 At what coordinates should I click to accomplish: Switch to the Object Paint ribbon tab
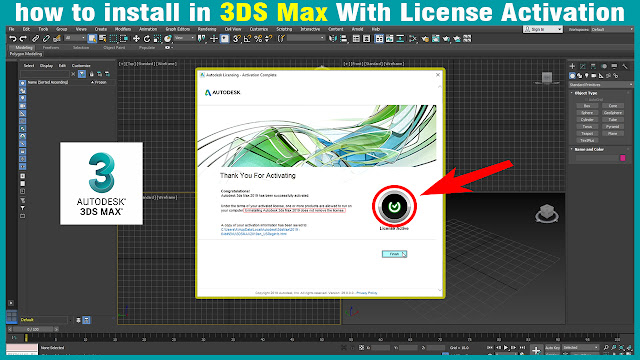(114, 48)
